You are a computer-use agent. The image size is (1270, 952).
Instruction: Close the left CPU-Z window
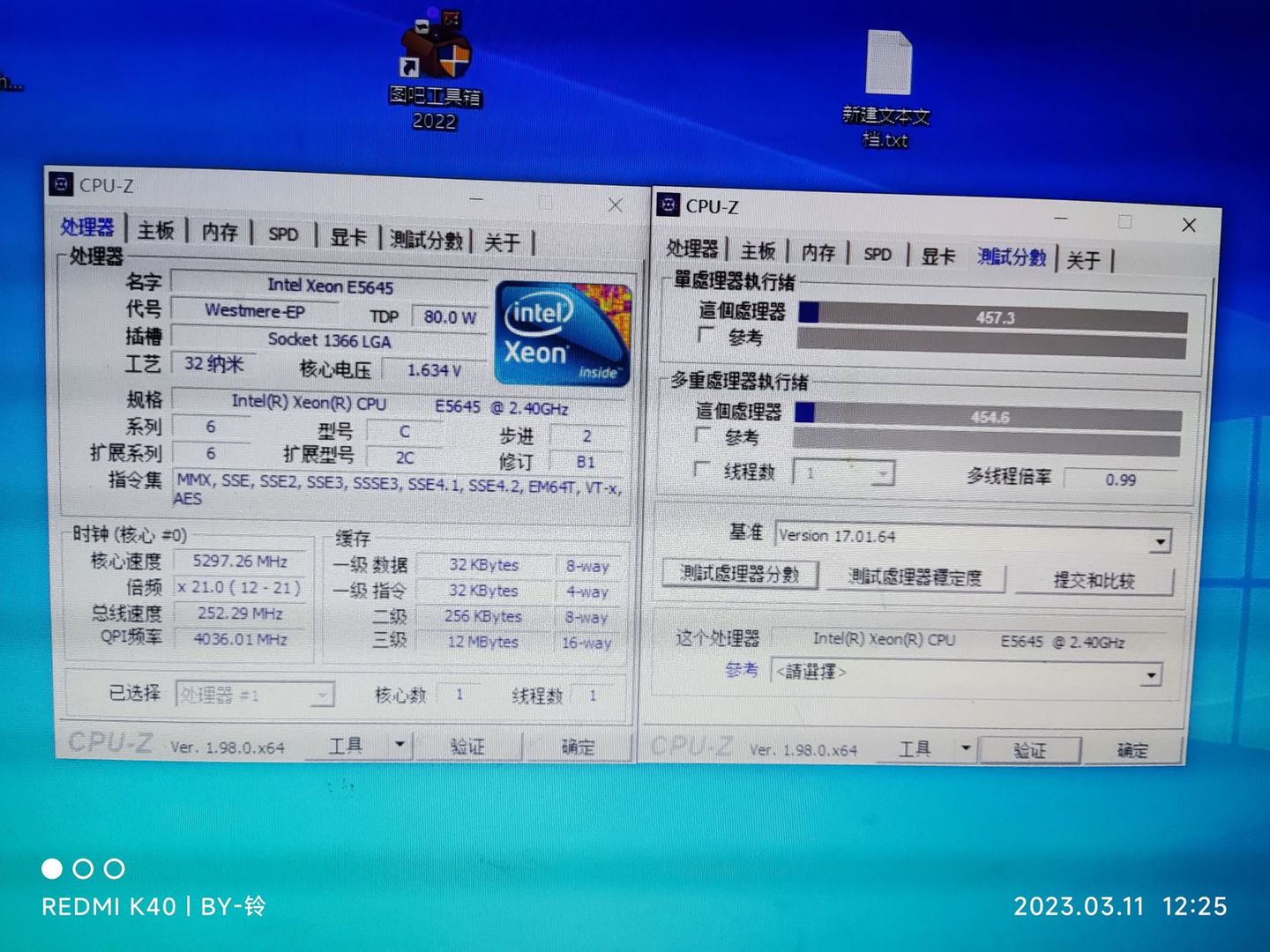pos(616,205)
